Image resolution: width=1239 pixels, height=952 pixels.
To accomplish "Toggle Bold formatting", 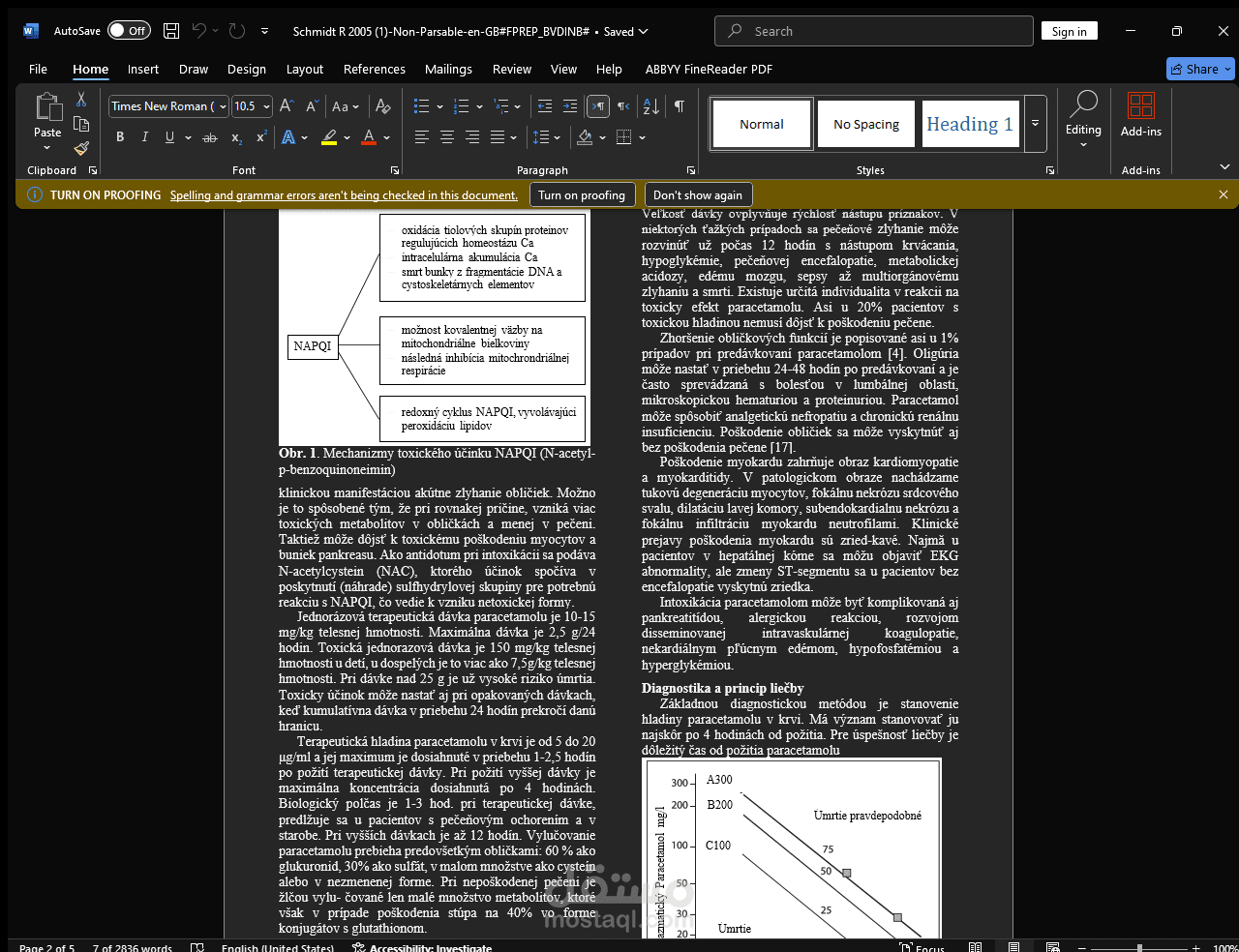I will (x=120, y=137).
